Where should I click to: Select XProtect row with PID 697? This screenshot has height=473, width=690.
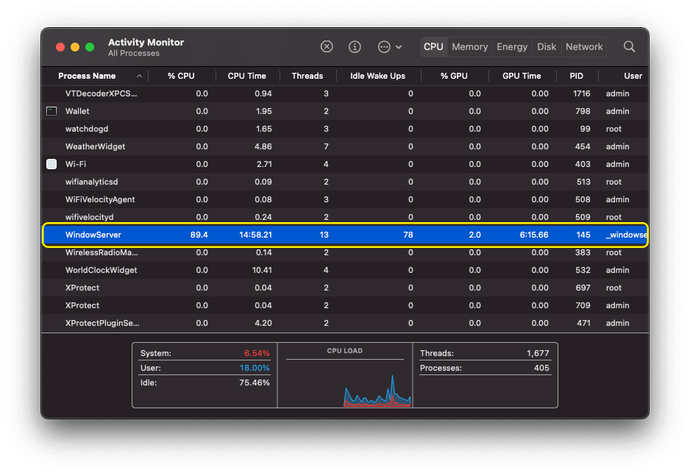tap(345, 288)
